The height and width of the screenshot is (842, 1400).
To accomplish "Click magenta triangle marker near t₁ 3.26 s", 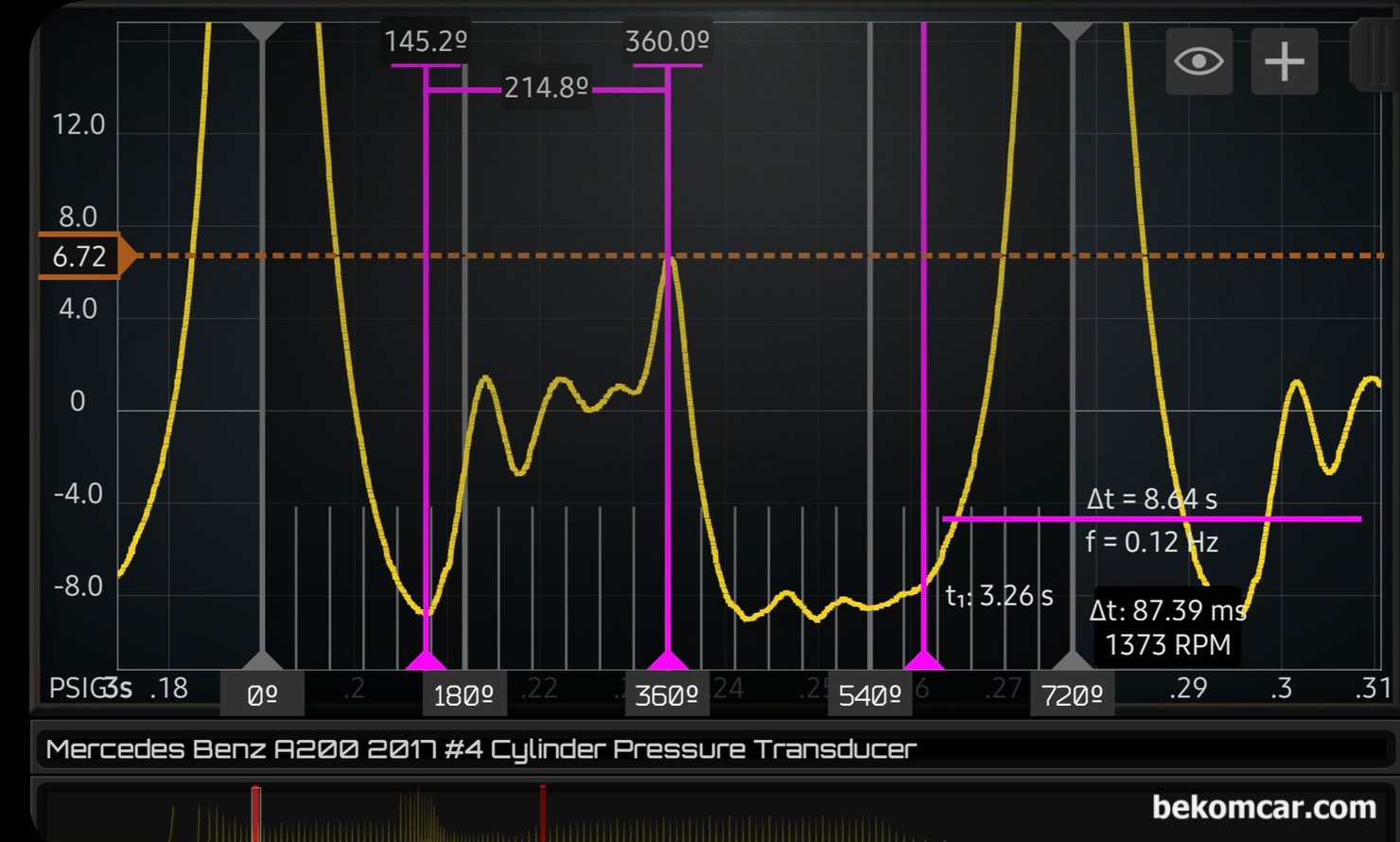I will [923, 659].
